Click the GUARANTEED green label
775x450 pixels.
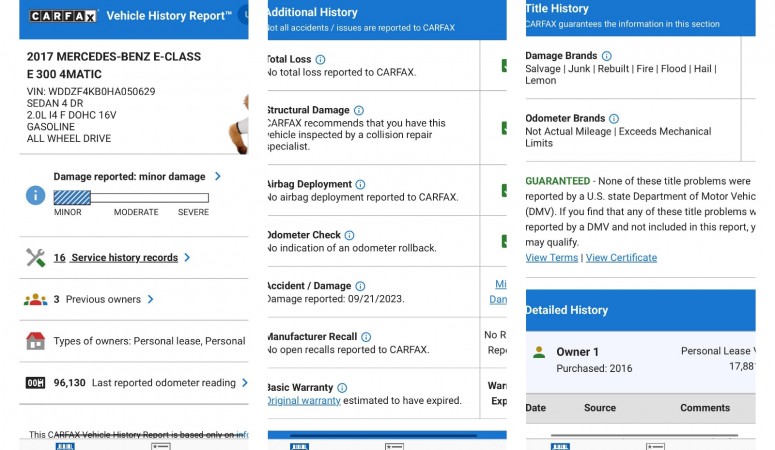coord(558,181)
